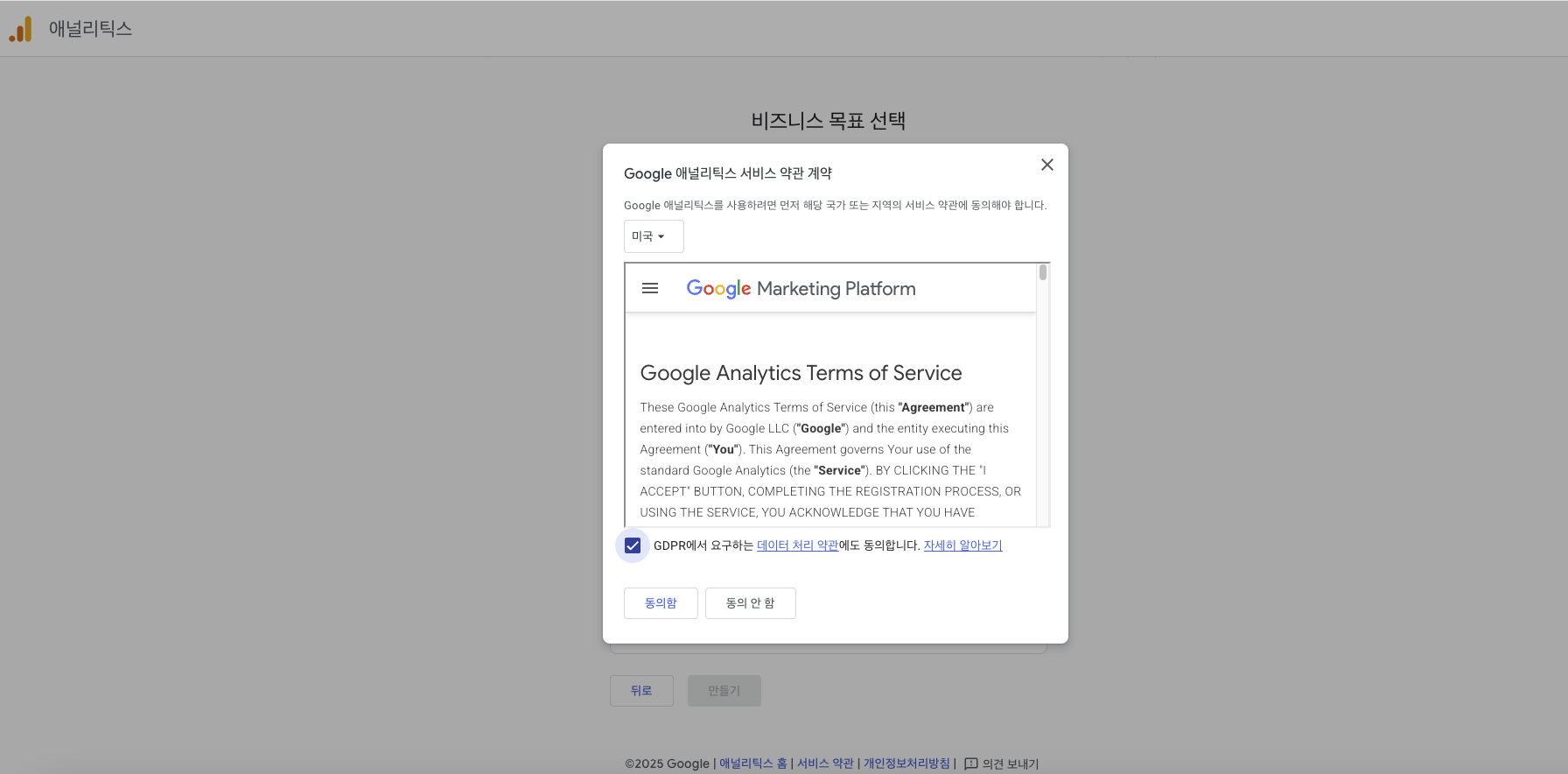Open the hamburger menu in Marketing Platform header
Screen dimensions: 1568x774
[650, 288]
